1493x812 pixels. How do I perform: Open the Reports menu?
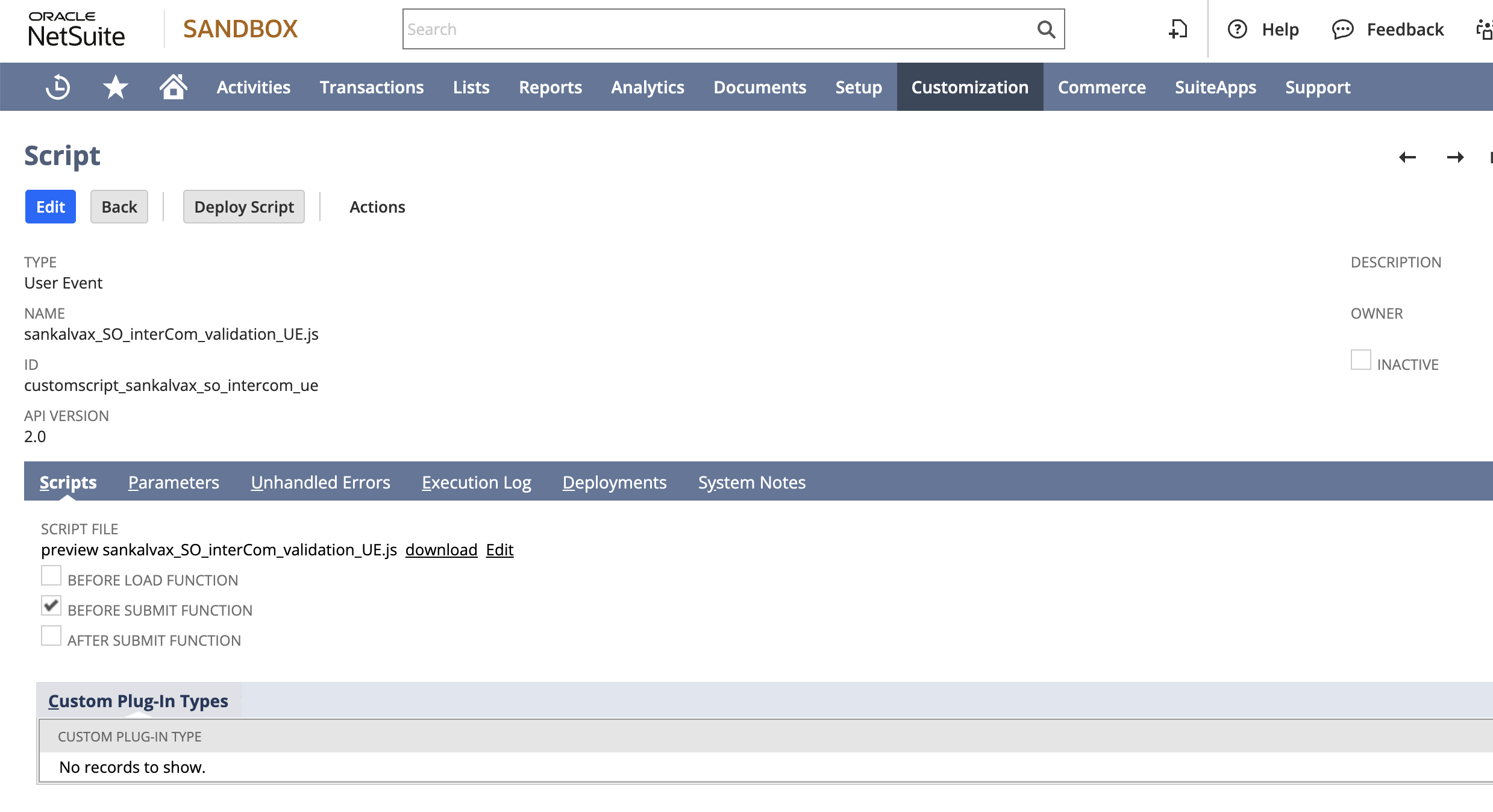tap(550, 87)
